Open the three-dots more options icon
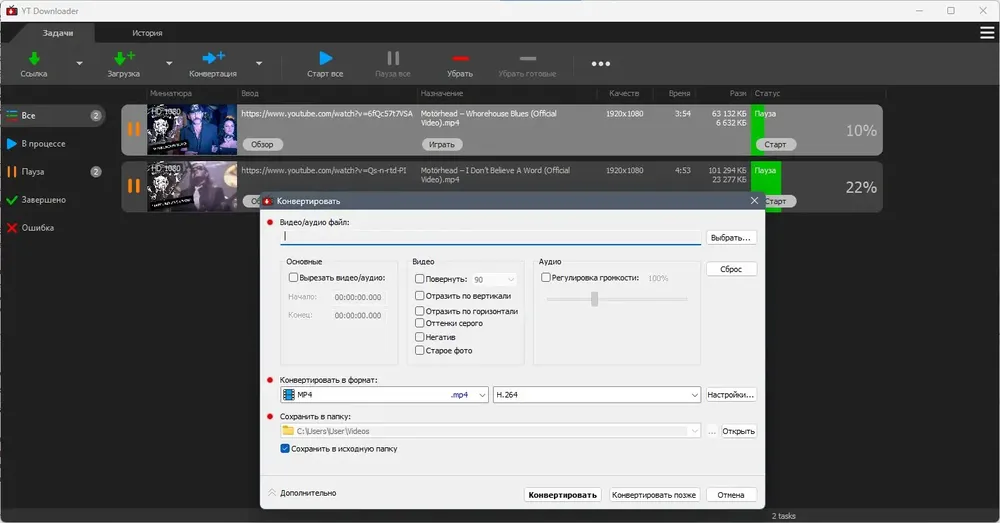 click(600, 64)
